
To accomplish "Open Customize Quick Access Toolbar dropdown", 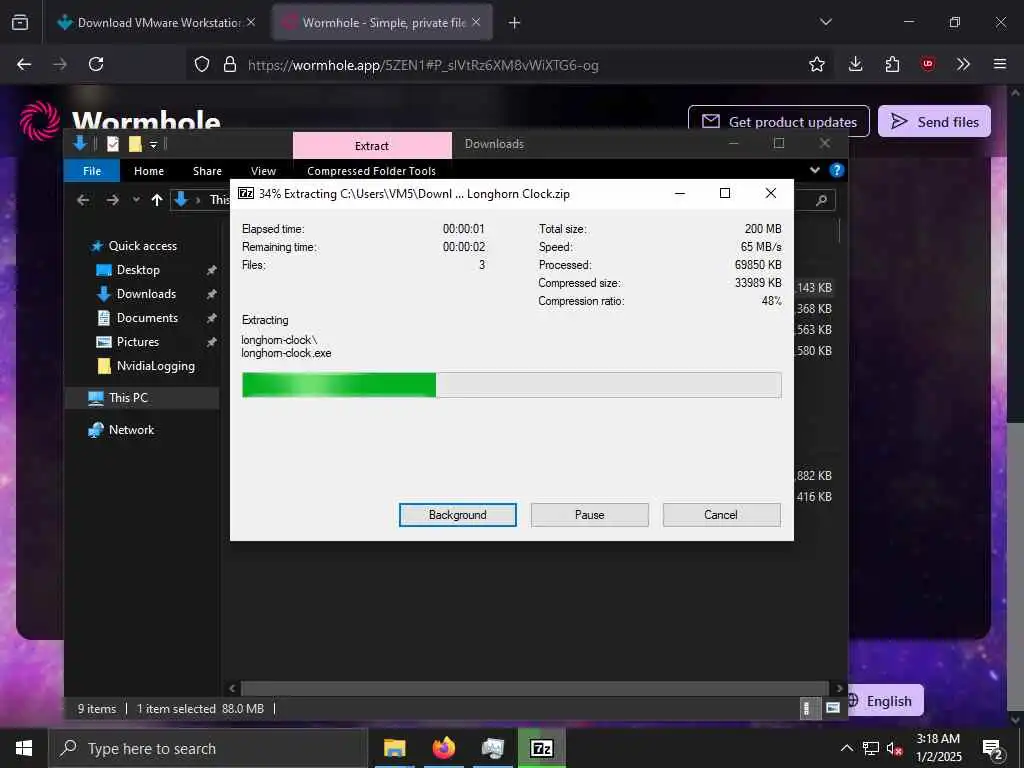I will pos(153,144).
